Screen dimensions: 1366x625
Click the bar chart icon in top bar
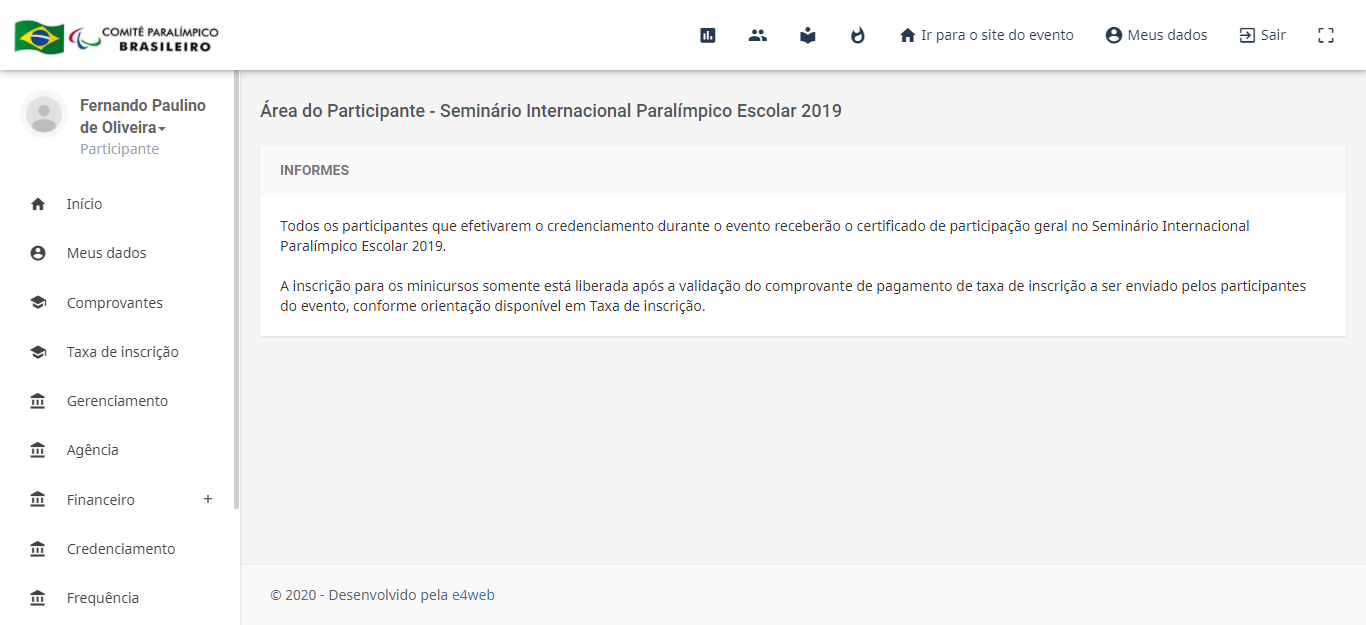(x=708, y=35)
